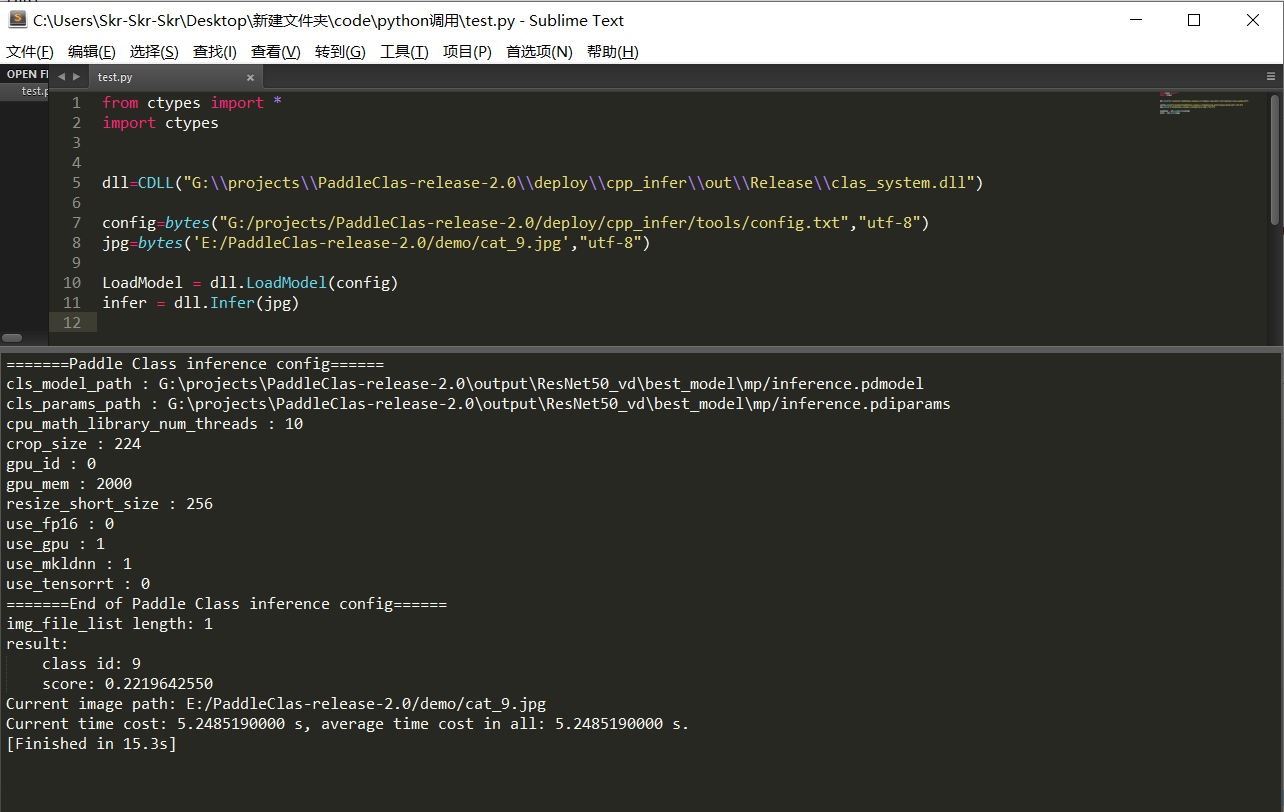Click the next-tab arrow icon
The height and width of the screenshot is (812, 1284).
click(74, 75)
